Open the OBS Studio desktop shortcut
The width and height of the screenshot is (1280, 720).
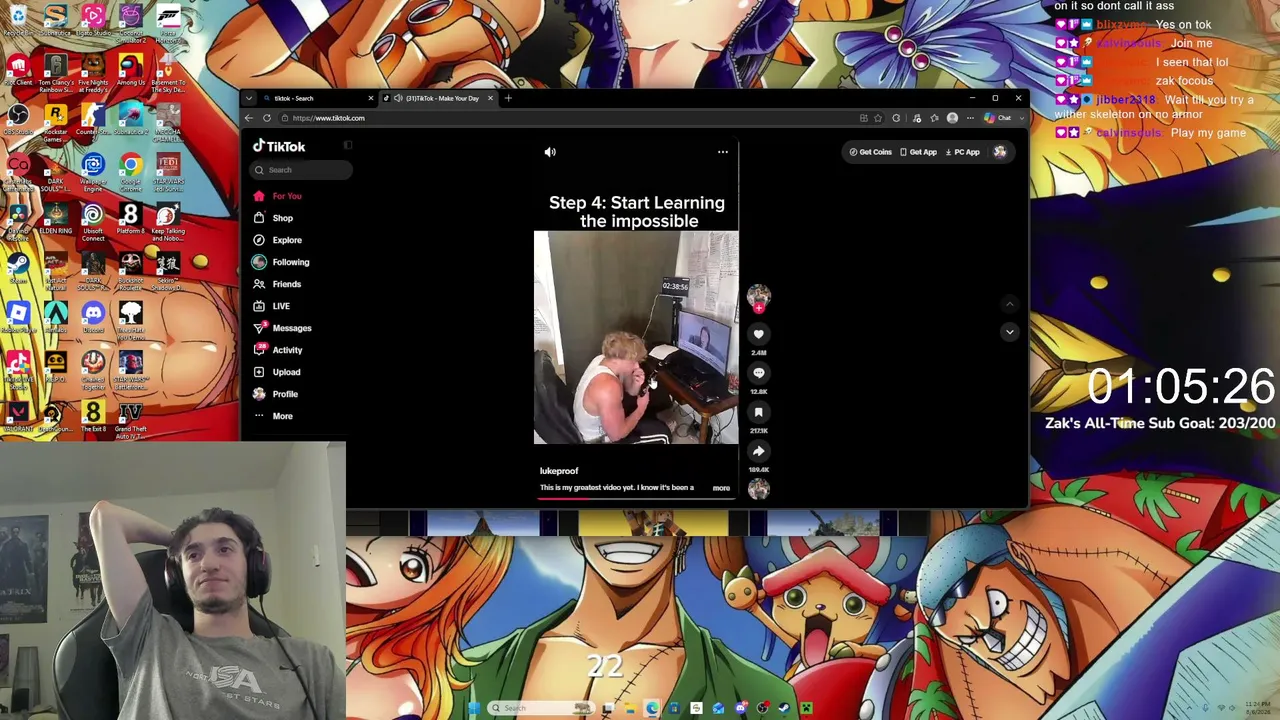coord(18,118)
